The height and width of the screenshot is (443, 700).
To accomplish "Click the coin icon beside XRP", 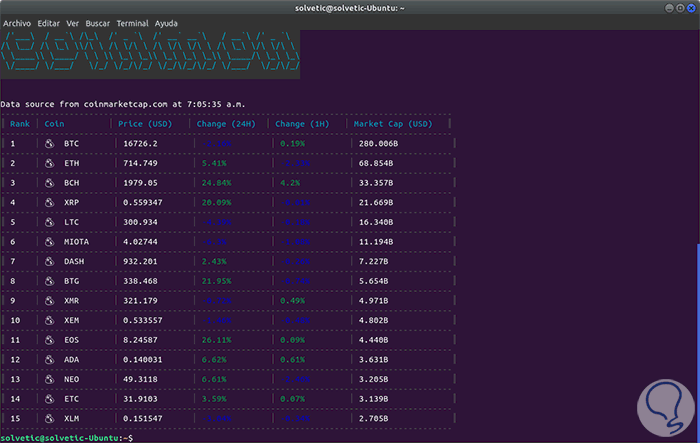I will pyautogui.click(x=49, y=202).
